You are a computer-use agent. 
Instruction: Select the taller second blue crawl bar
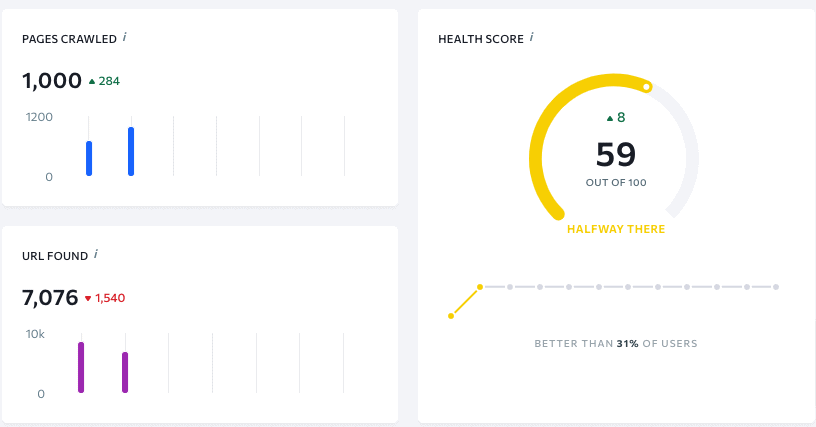coord(131,151)
